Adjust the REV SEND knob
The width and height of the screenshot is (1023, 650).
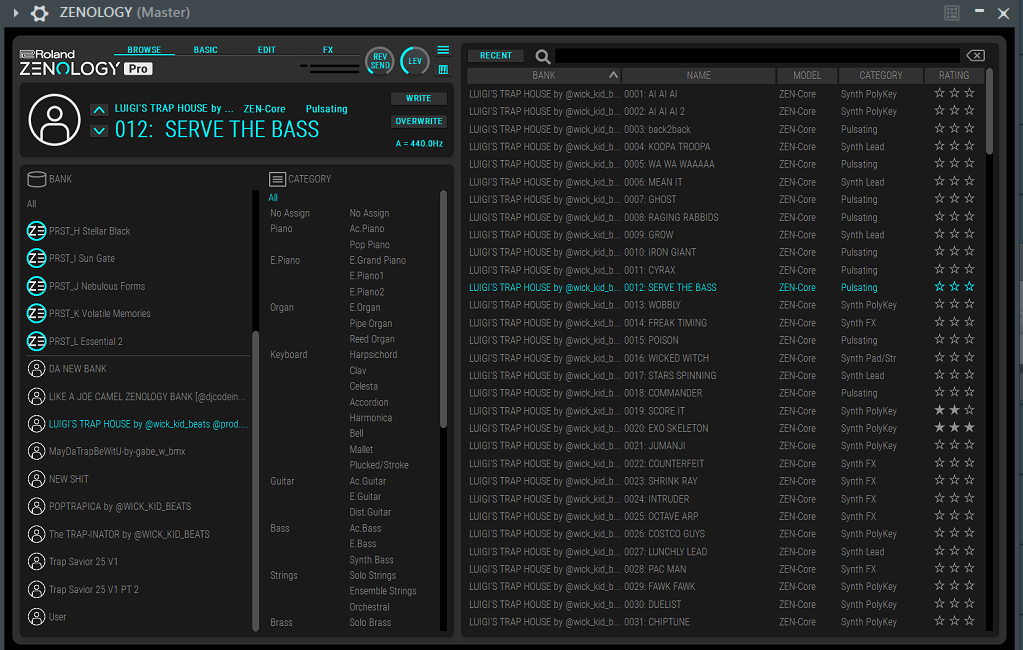tap(380, 61)
